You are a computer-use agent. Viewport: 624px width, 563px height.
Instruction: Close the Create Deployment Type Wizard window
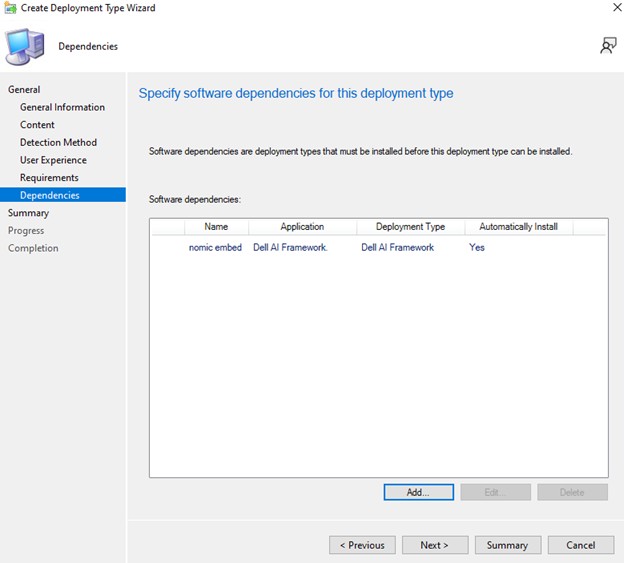tap(611, 8)
